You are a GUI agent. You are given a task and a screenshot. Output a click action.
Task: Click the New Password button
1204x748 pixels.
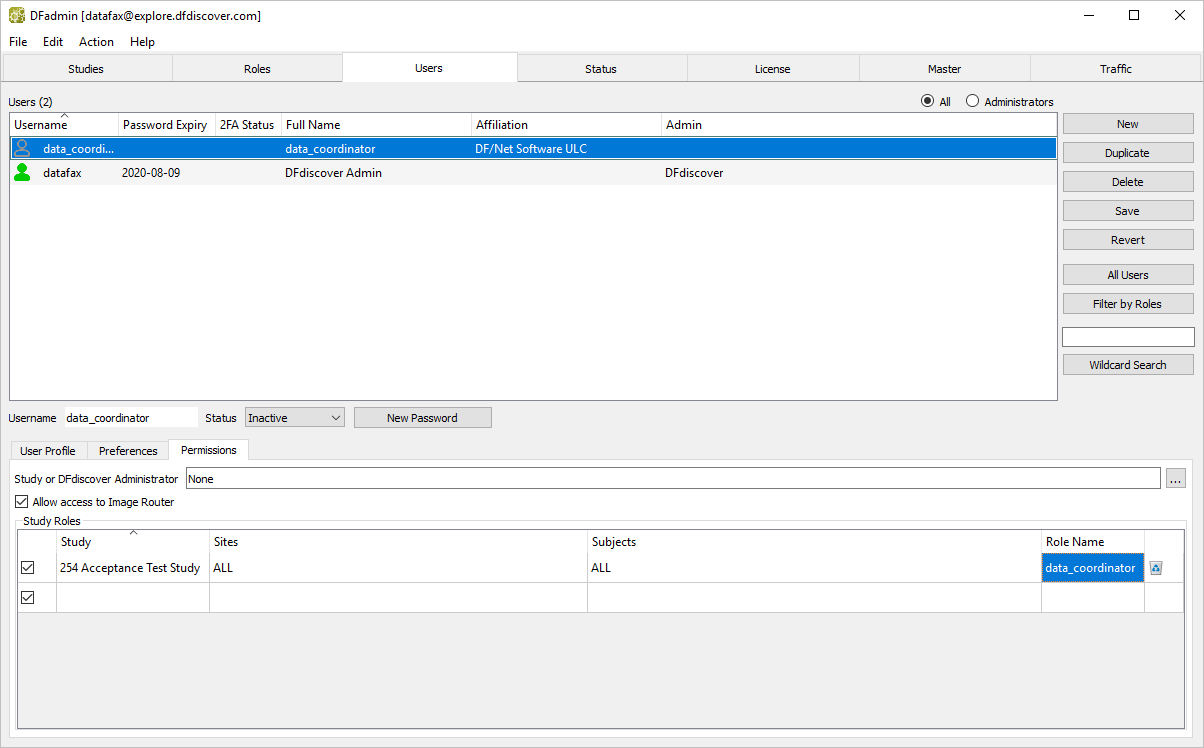pos(422,418)
